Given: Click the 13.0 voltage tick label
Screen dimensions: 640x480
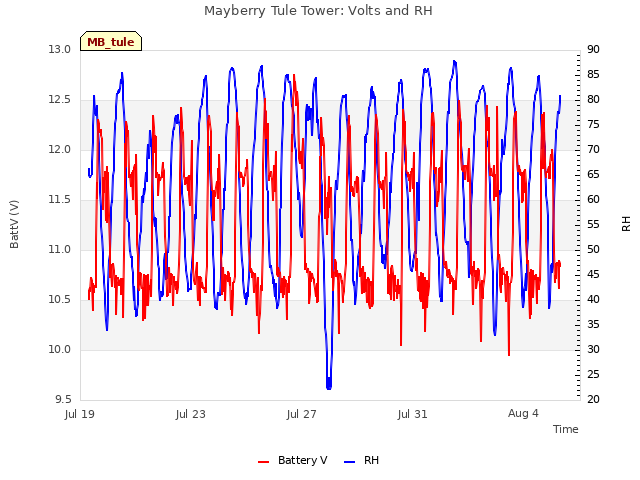Looking at the screenshot, I should pyautogui.click(x=60, y=49).
